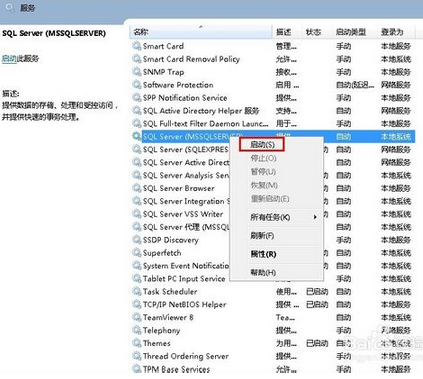
Task: Select the SQL Server VSS Writer name
Action: point(183,214)
